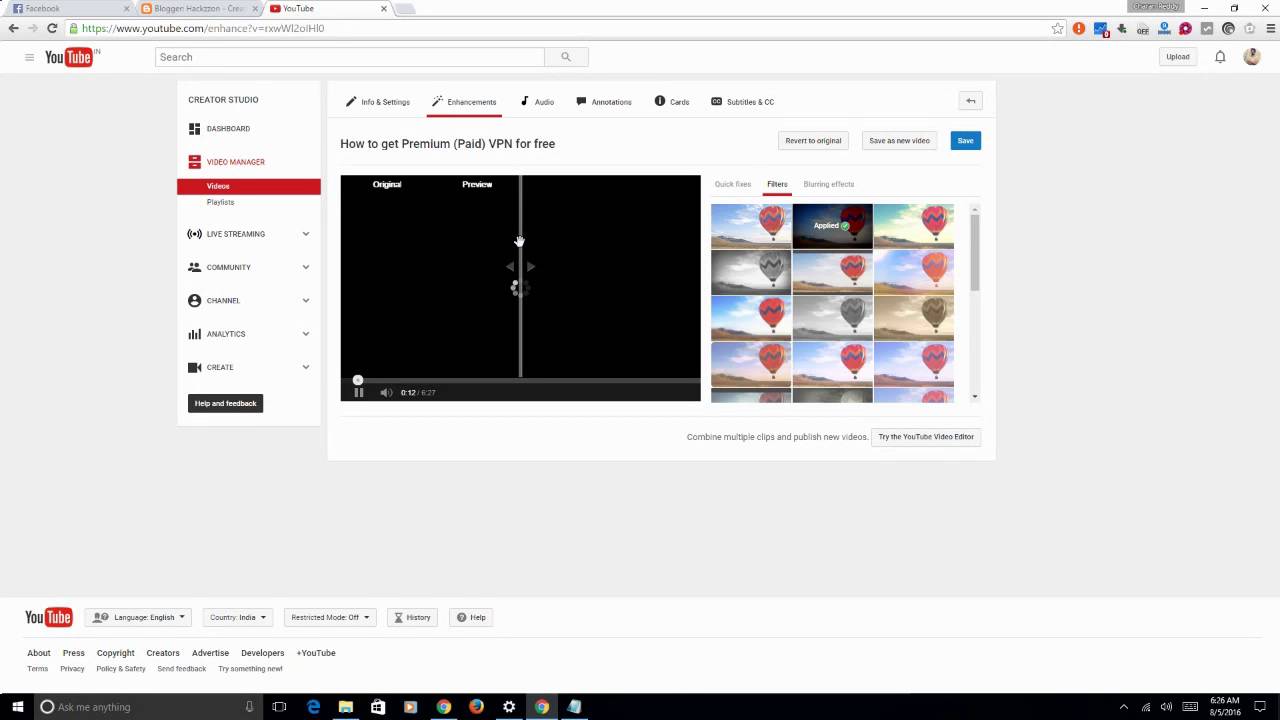
Task: Open the YouTube hamburger guide menu
Action: tap(29, 57)
